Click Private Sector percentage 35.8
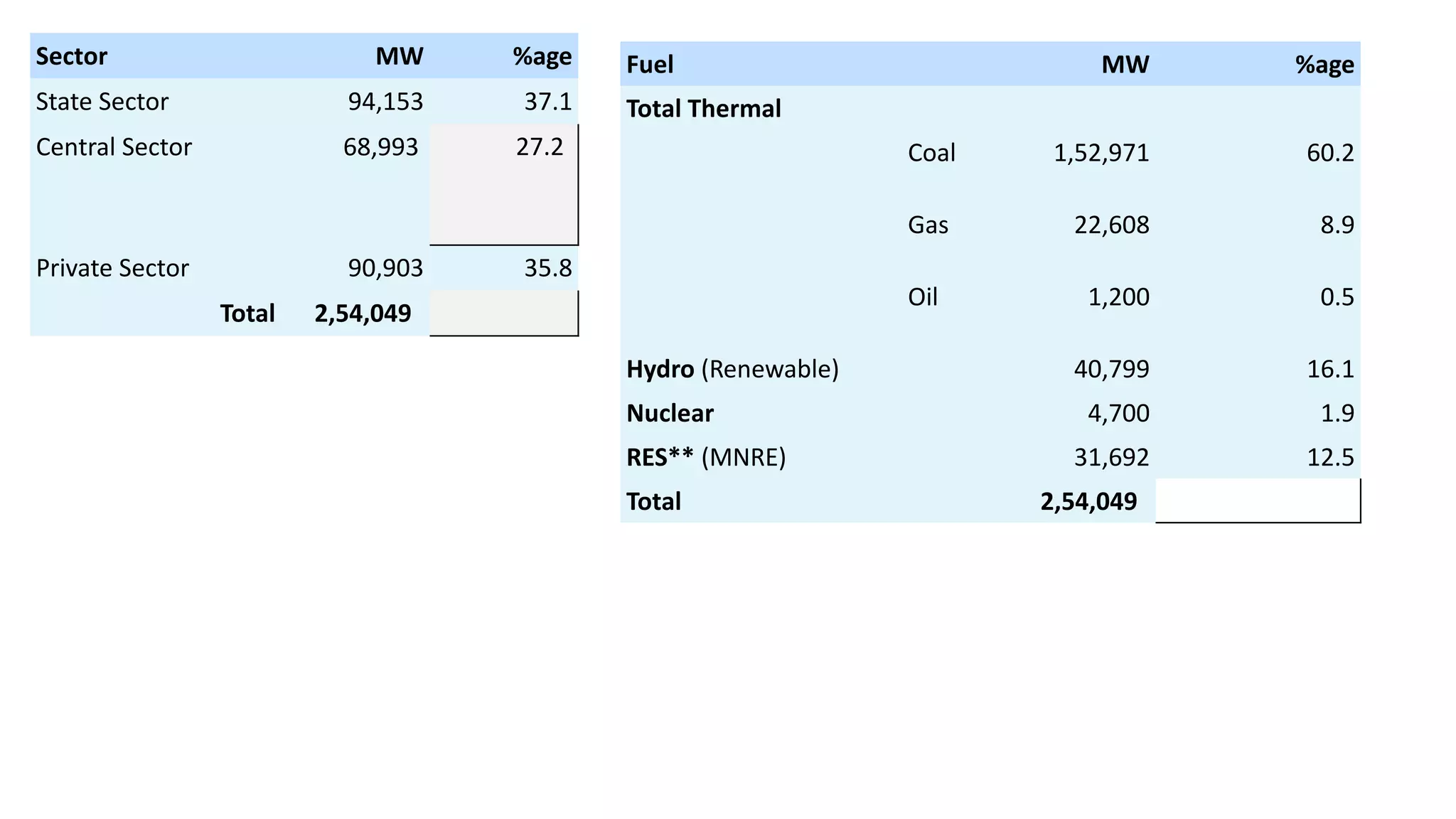 tap(547, 268)
